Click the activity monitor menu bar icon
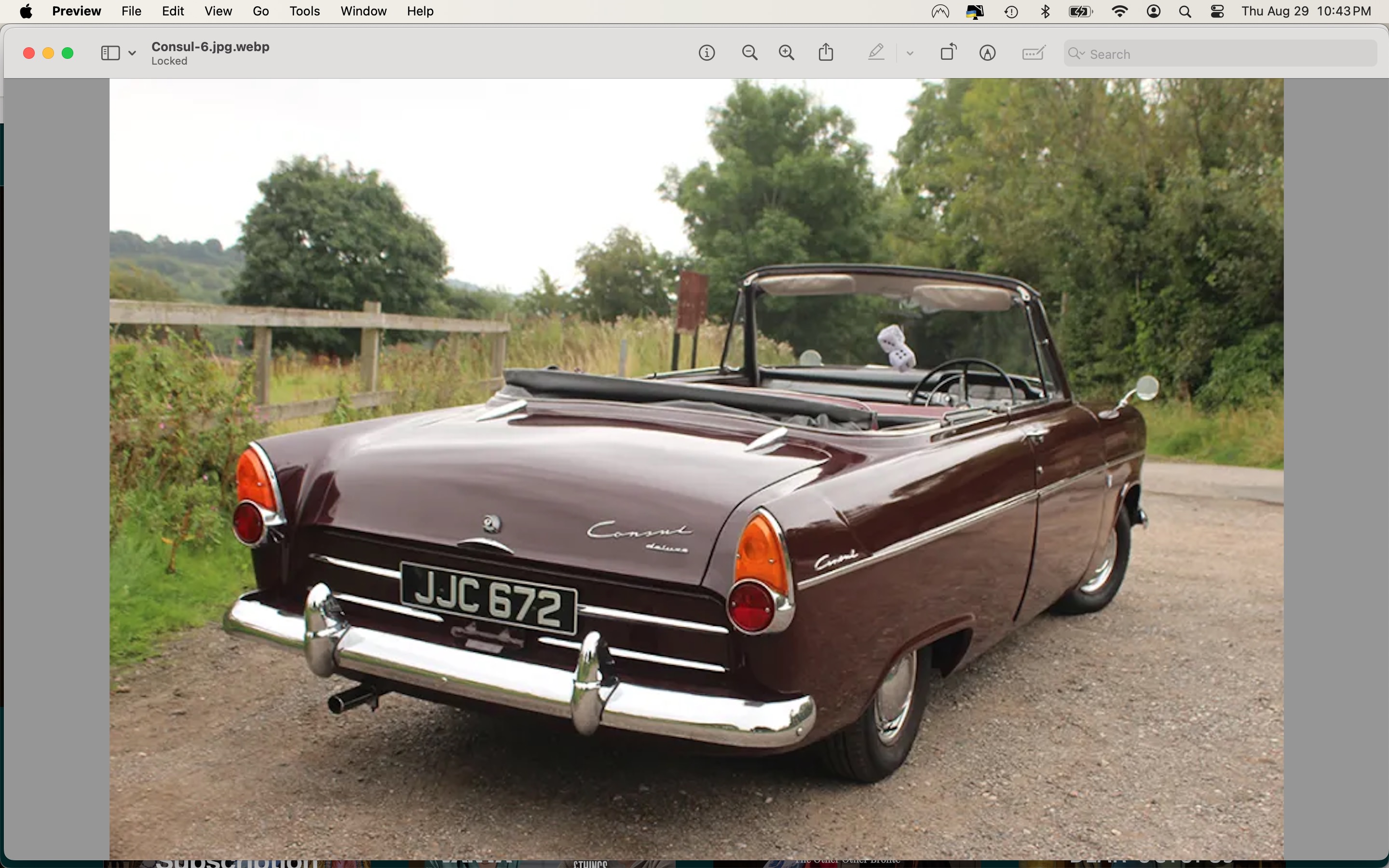This screenshot has width=1389, height=868. click(940, 12)
